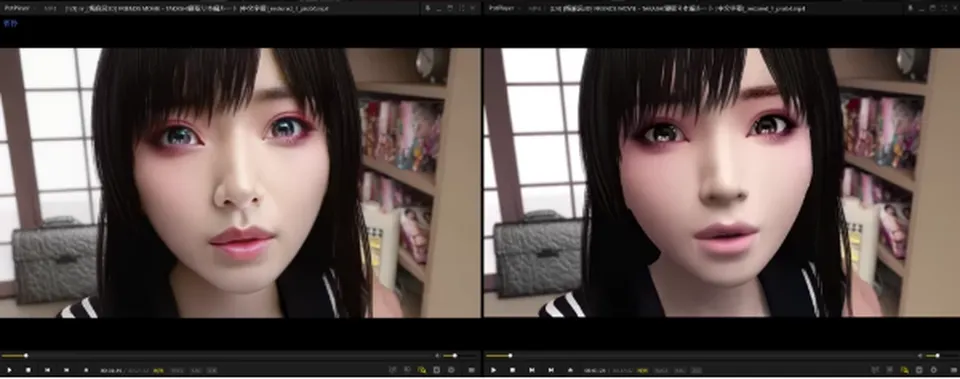This screenshot has height=379, width=960.
Task: Click the seek bar of the right player
Action: [x=699, y=356]
